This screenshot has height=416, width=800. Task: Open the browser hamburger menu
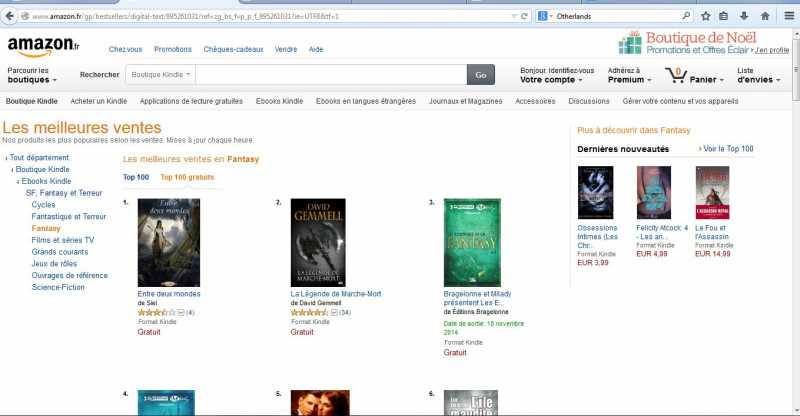click(x=789, y=16)
